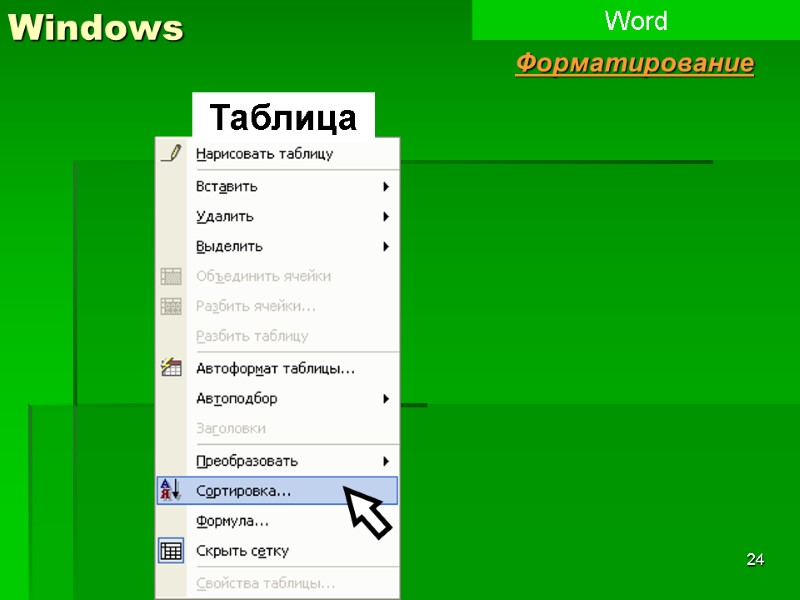Open Автоформат таблицы… dialog entry
The width and height of the screenshot is (800, 600).
tap(277, 368)
